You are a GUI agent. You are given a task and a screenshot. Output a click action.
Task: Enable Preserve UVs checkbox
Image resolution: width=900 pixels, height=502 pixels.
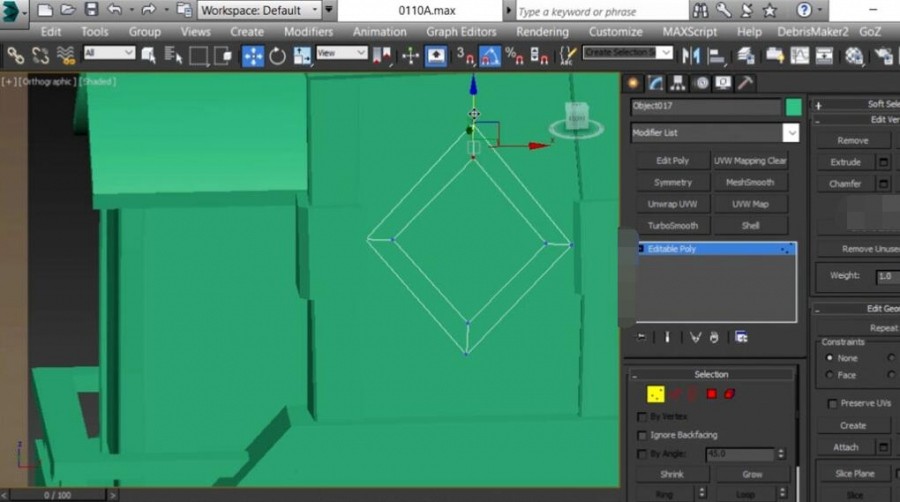[832, 404]
